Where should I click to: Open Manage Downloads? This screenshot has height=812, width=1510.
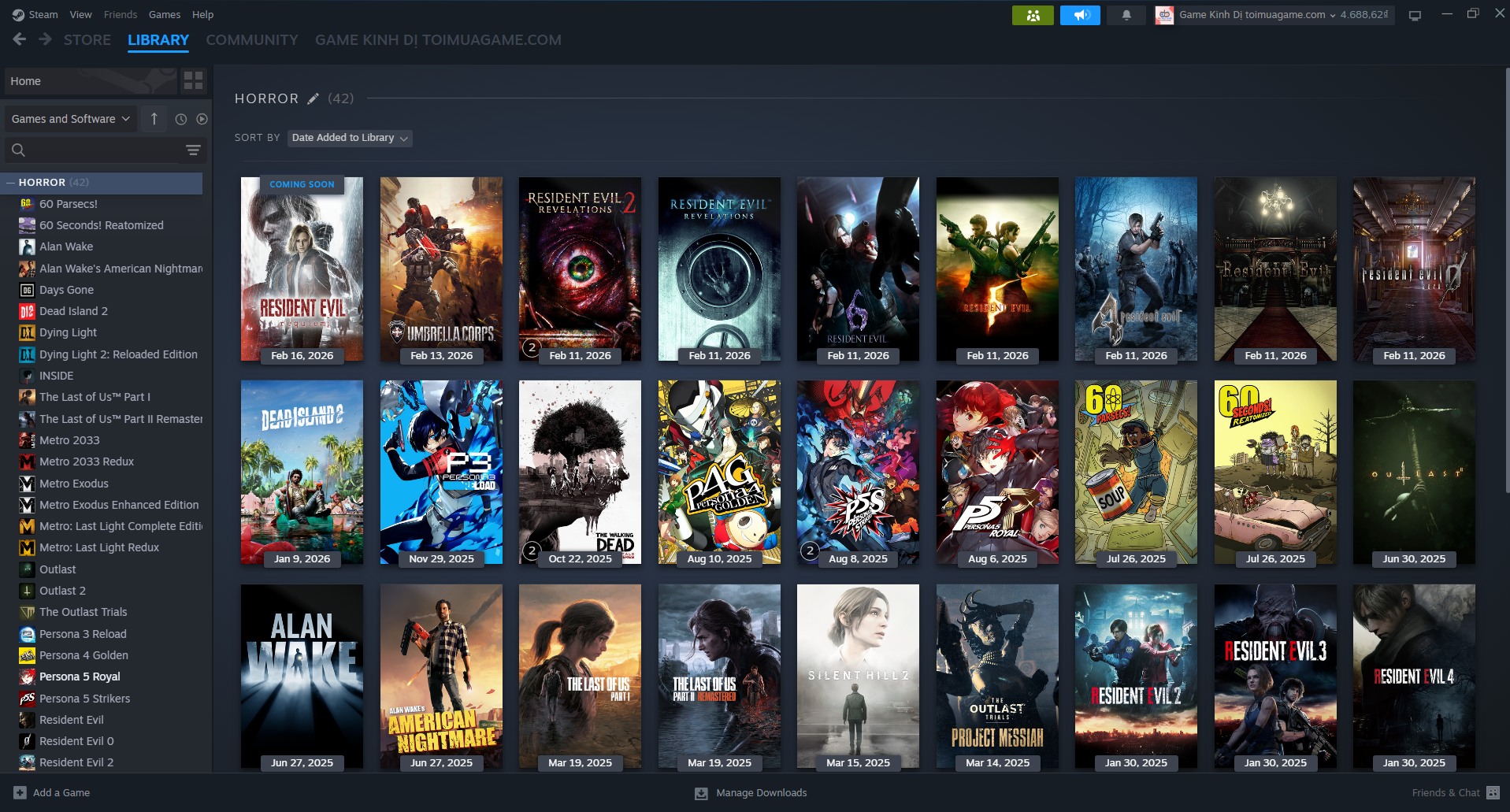pyautogui.click(x=751, y=792)
